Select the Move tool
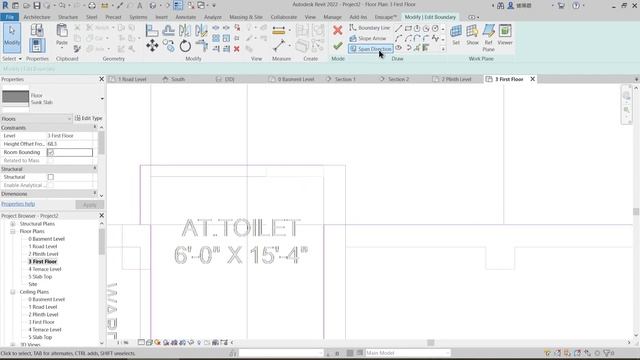 coord(152,46)
